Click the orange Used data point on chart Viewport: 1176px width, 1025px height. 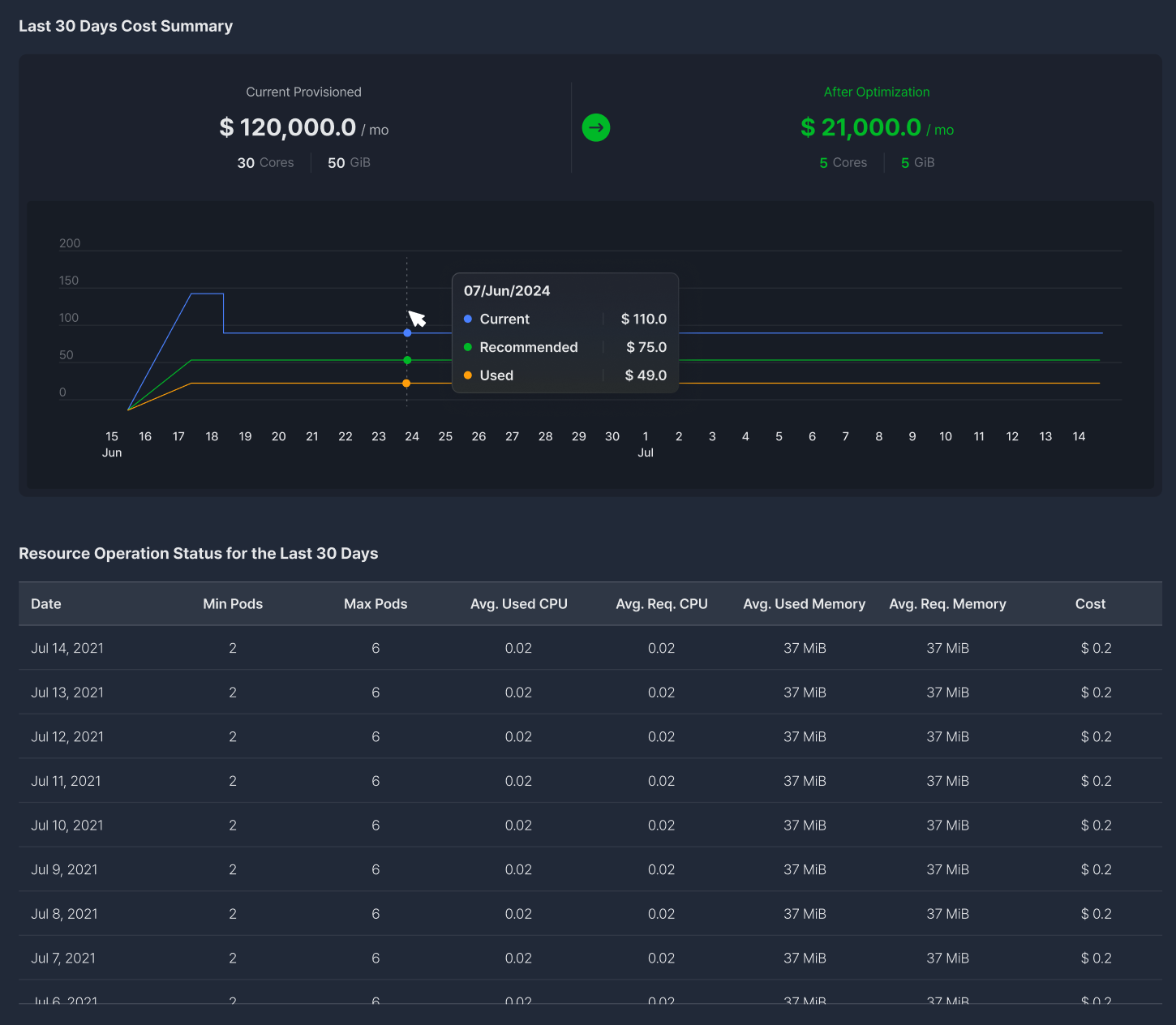pos(406,384)
